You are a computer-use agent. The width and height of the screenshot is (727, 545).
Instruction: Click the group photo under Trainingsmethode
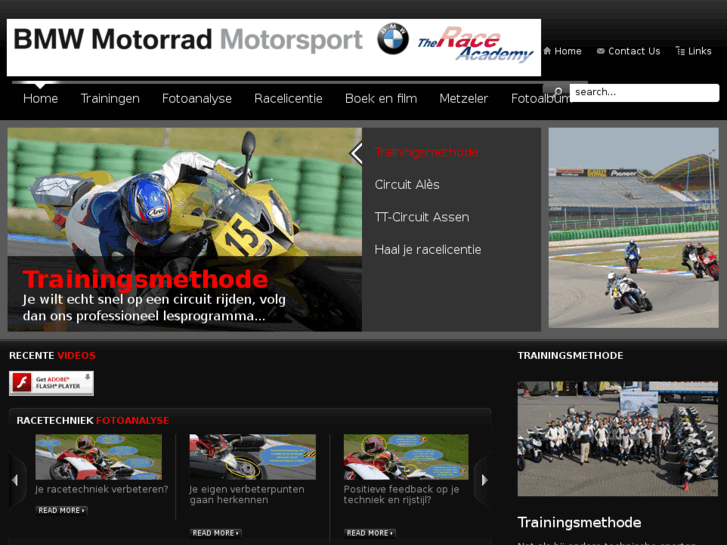[618, 439]
